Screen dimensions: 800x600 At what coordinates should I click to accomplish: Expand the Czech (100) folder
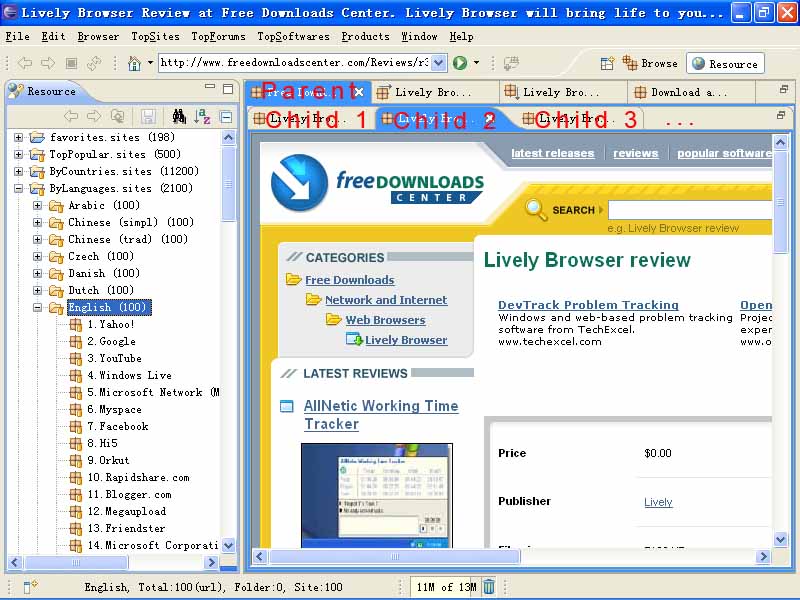(x=37, y=256)
